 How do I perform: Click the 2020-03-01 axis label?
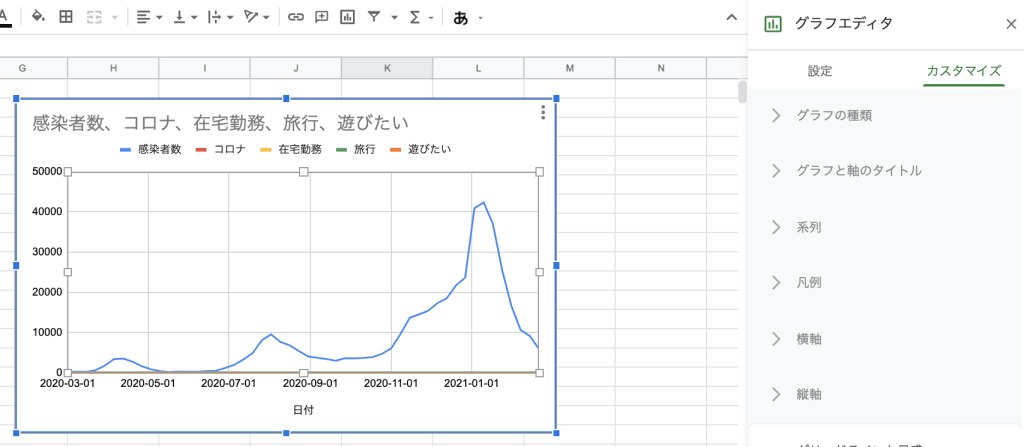pos(68,384)
